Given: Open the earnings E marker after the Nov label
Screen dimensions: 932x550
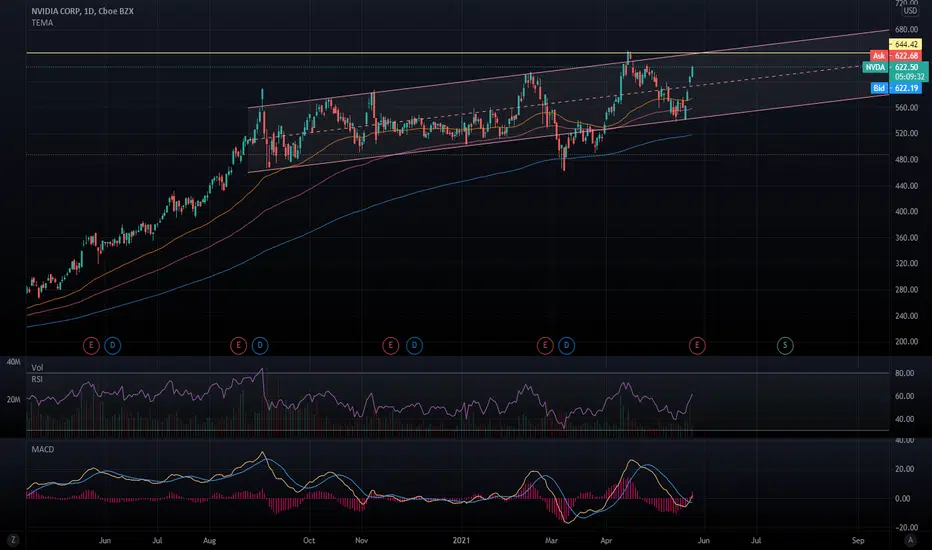Looking at the screenshot, I should 390,345.
